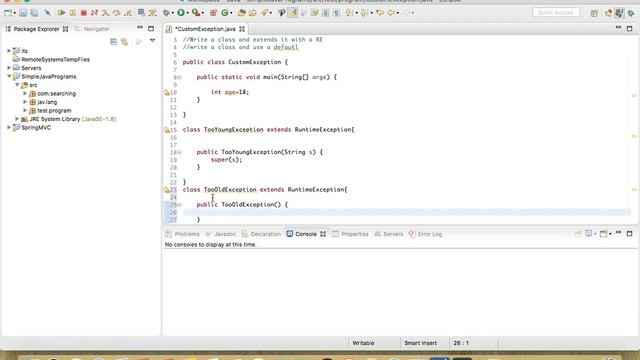Expand the test.program package
640x360 pixels.
coord(25,111)
